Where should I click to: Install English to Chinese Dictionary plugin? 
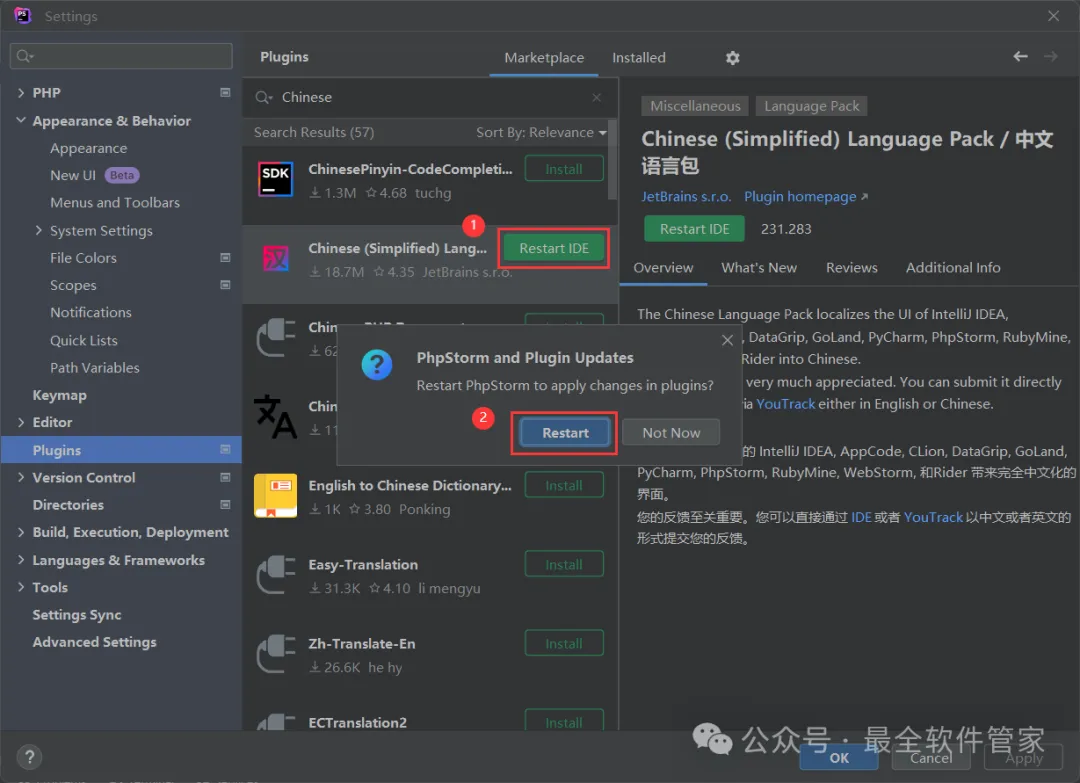click(564, 485)
